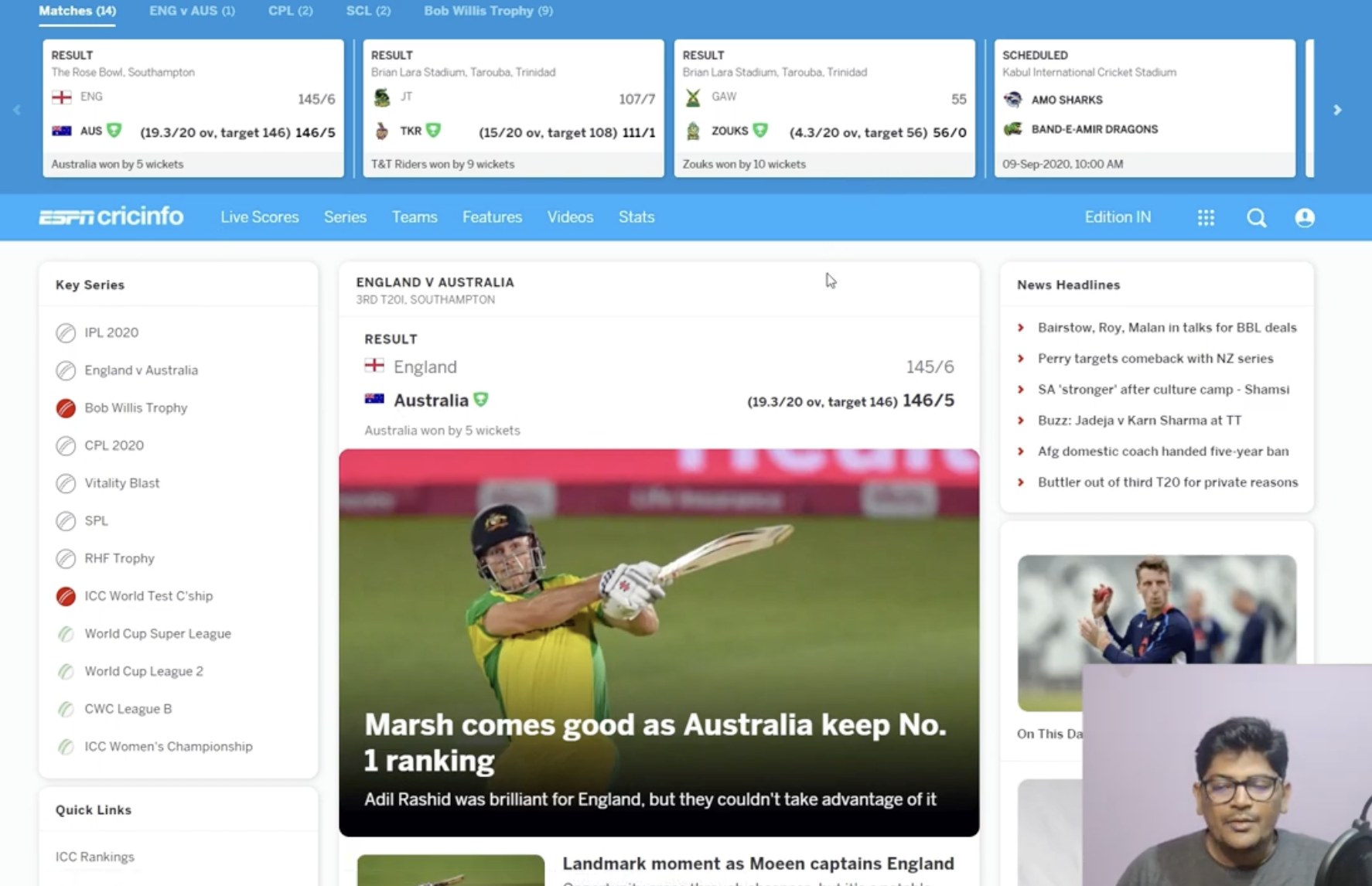Viewport: 1372px width, 886px height.
Task: Open Amo Sharks scheduled match card
Action: pyautogui.click(x=1144, y=108)
